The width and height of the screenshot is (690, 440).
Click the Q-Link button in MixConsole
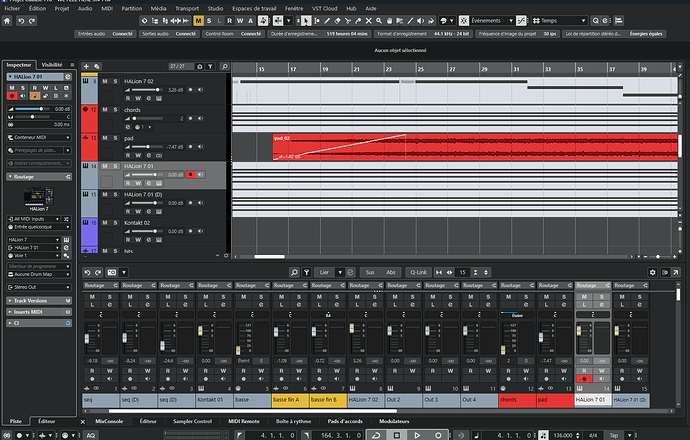click(x=418, y=272)
